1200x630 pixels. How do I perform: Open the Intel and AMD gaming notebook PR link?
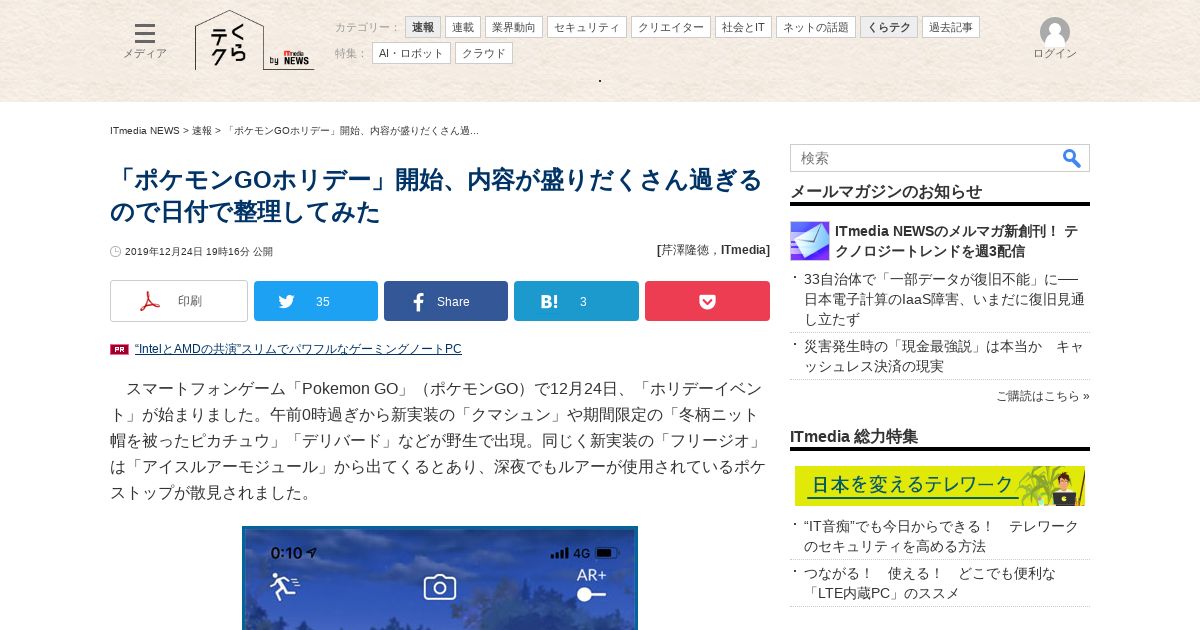click(x=298, y=349)
